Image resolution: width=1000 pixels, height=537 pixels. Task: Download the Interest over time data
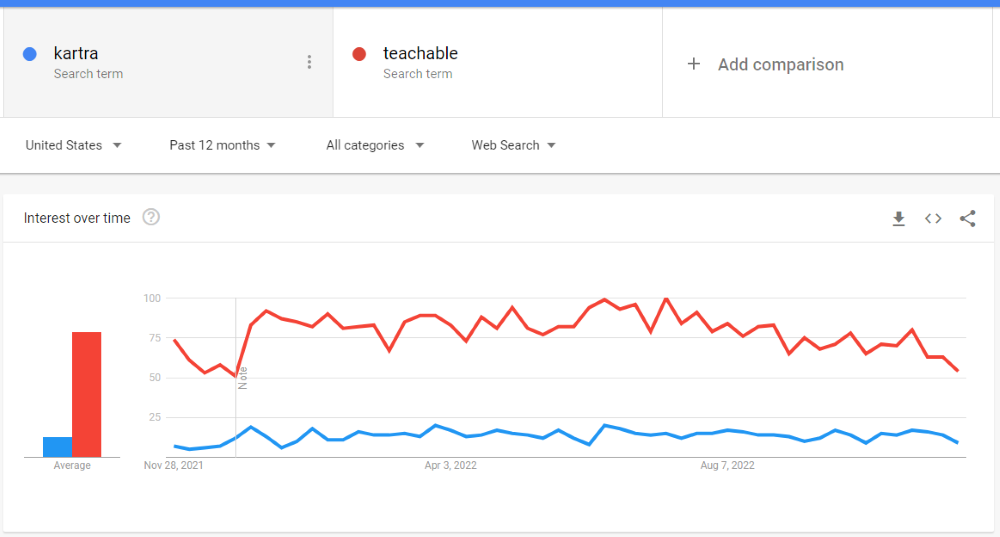(899, 219)
